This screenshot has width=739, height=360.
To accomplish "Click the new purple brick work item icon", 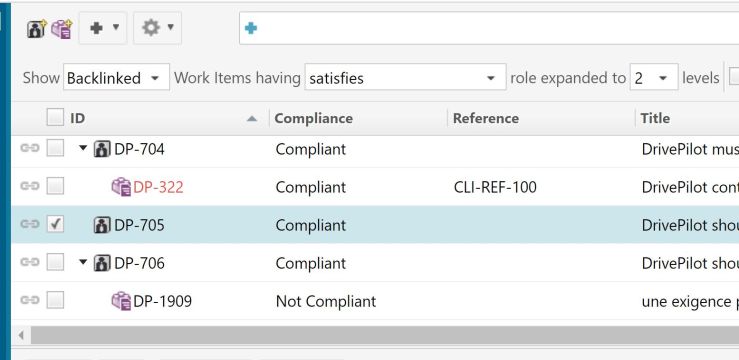I will point(62,29).
